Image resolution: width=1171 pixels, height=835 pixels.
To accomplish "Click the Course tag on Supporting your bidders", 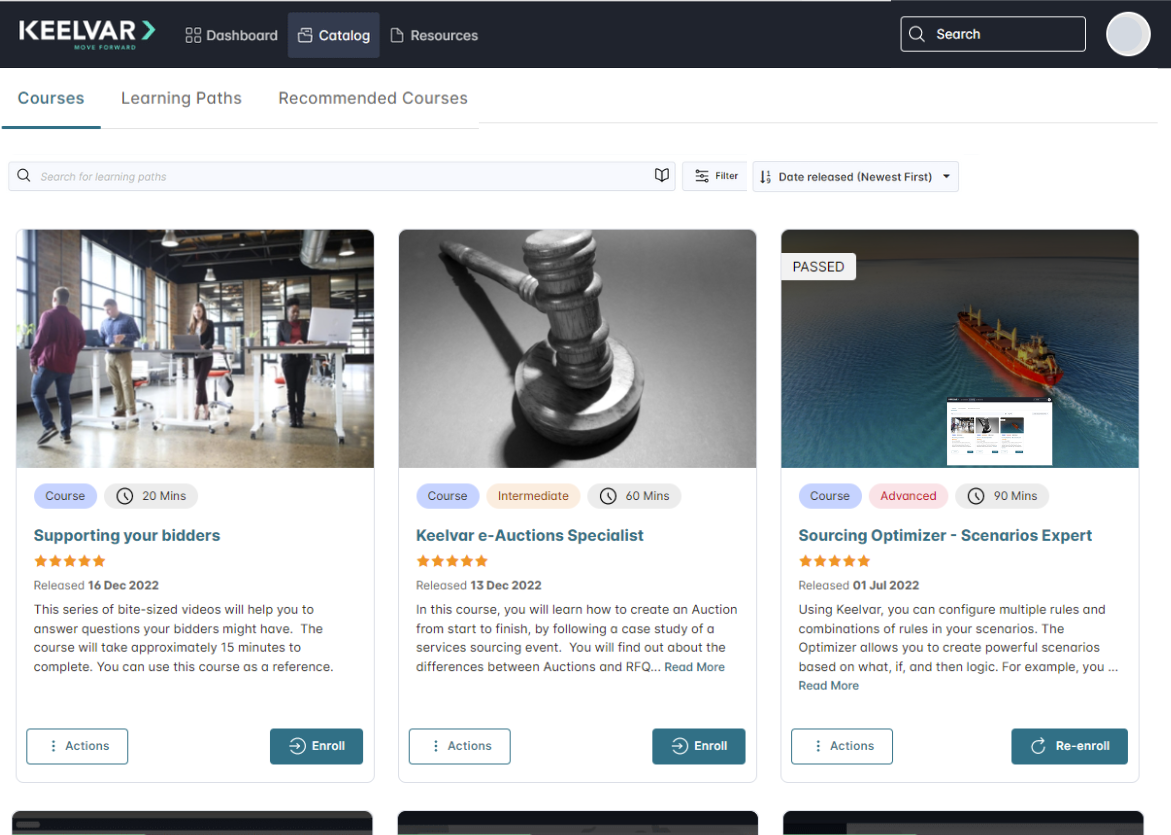I will 65,496.
